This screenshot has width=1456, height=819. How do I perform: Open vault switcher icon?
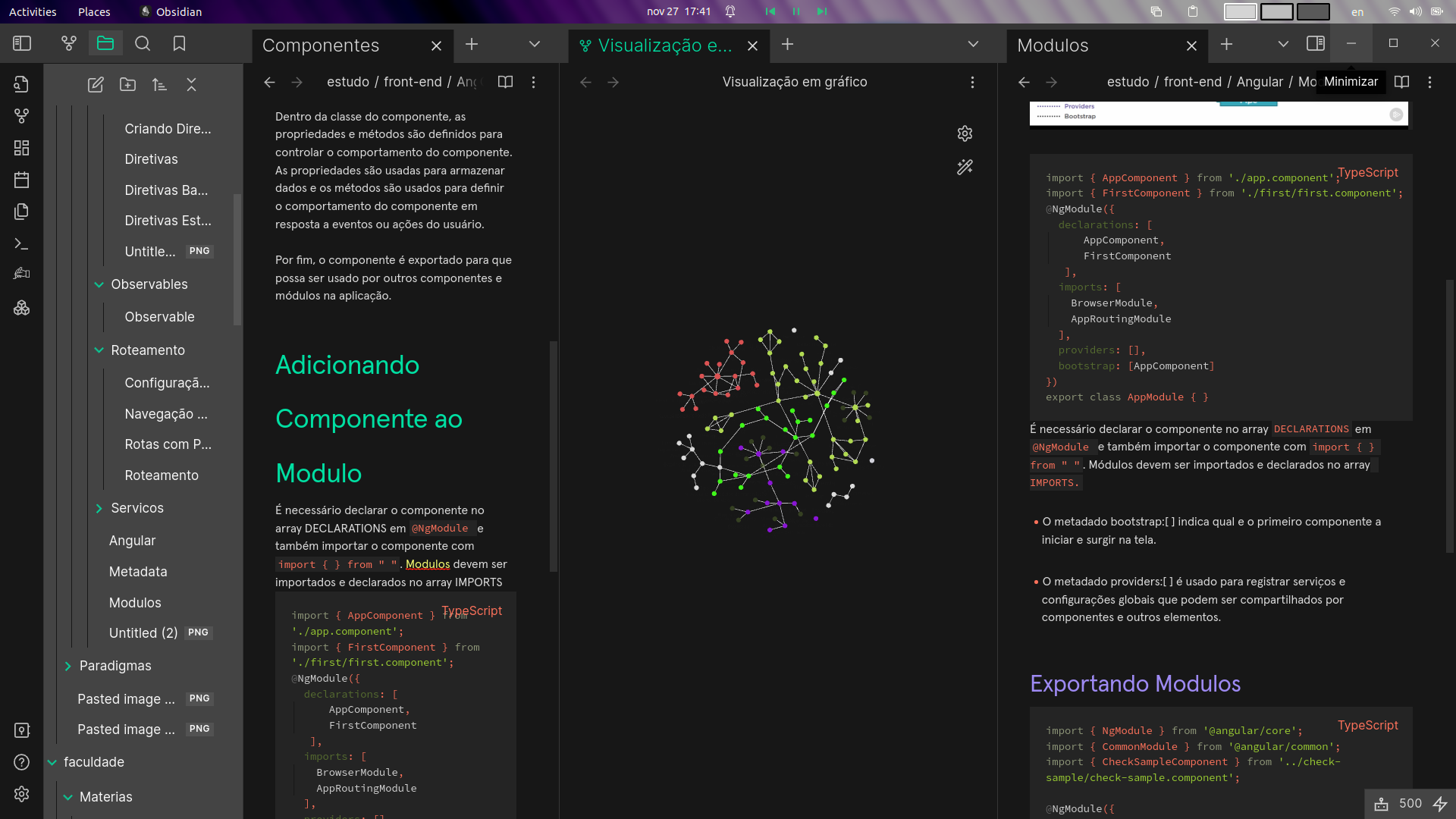point(21,730)
